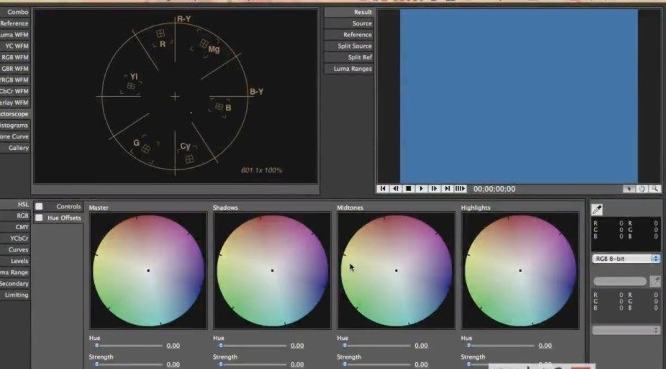The image size is (666, 369).
Task: Open the empty dropdown below the RGB readout
Action: point(626,330)
